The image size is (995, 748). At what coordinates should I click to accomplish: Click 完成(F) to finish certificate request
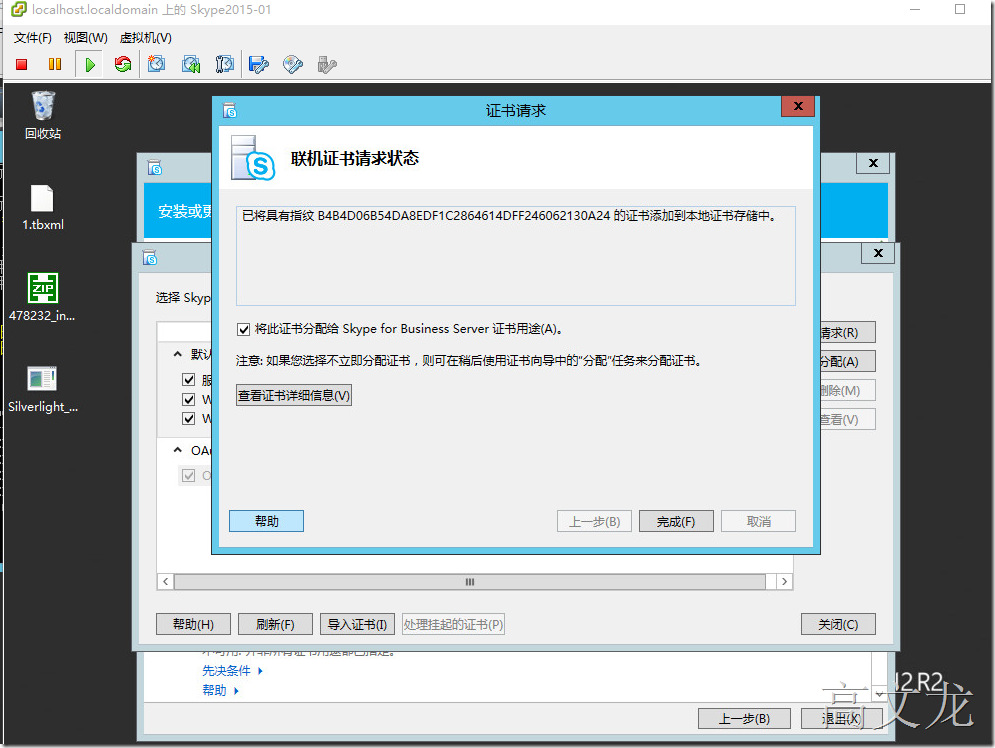676,522
